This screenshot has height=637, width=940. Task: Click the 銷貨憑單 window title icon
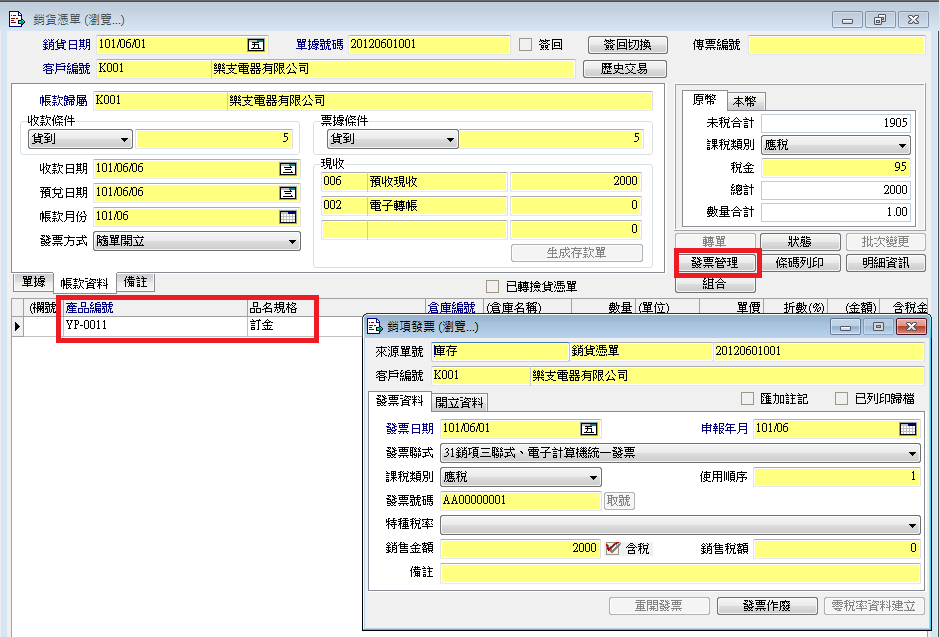[15, 19]
